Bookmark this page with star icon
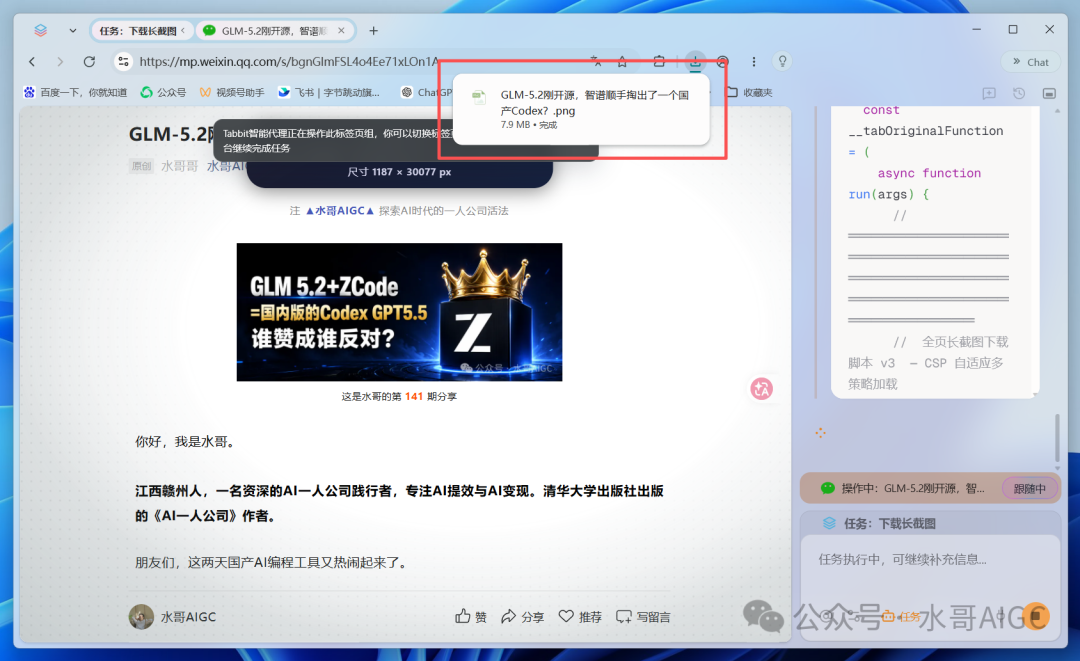Viewport: 1080px width, 661px height. pos(622,62)
